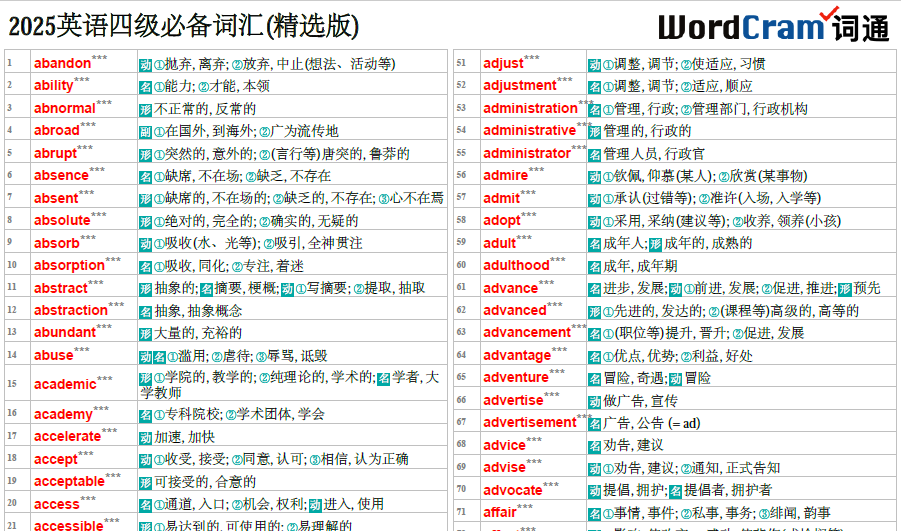Click the word 'academic'

pyautogui.click(x=65, y=384)
